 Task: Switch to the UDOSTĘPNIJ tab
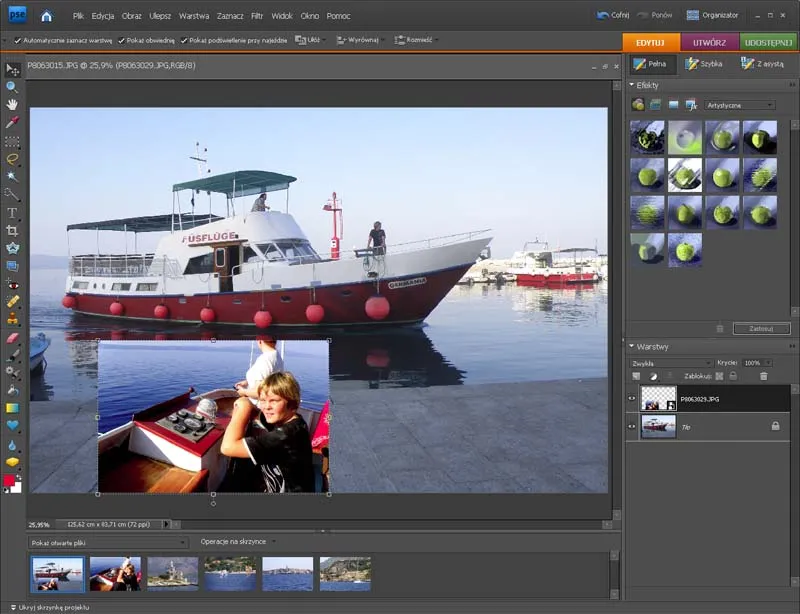point(768,42)
